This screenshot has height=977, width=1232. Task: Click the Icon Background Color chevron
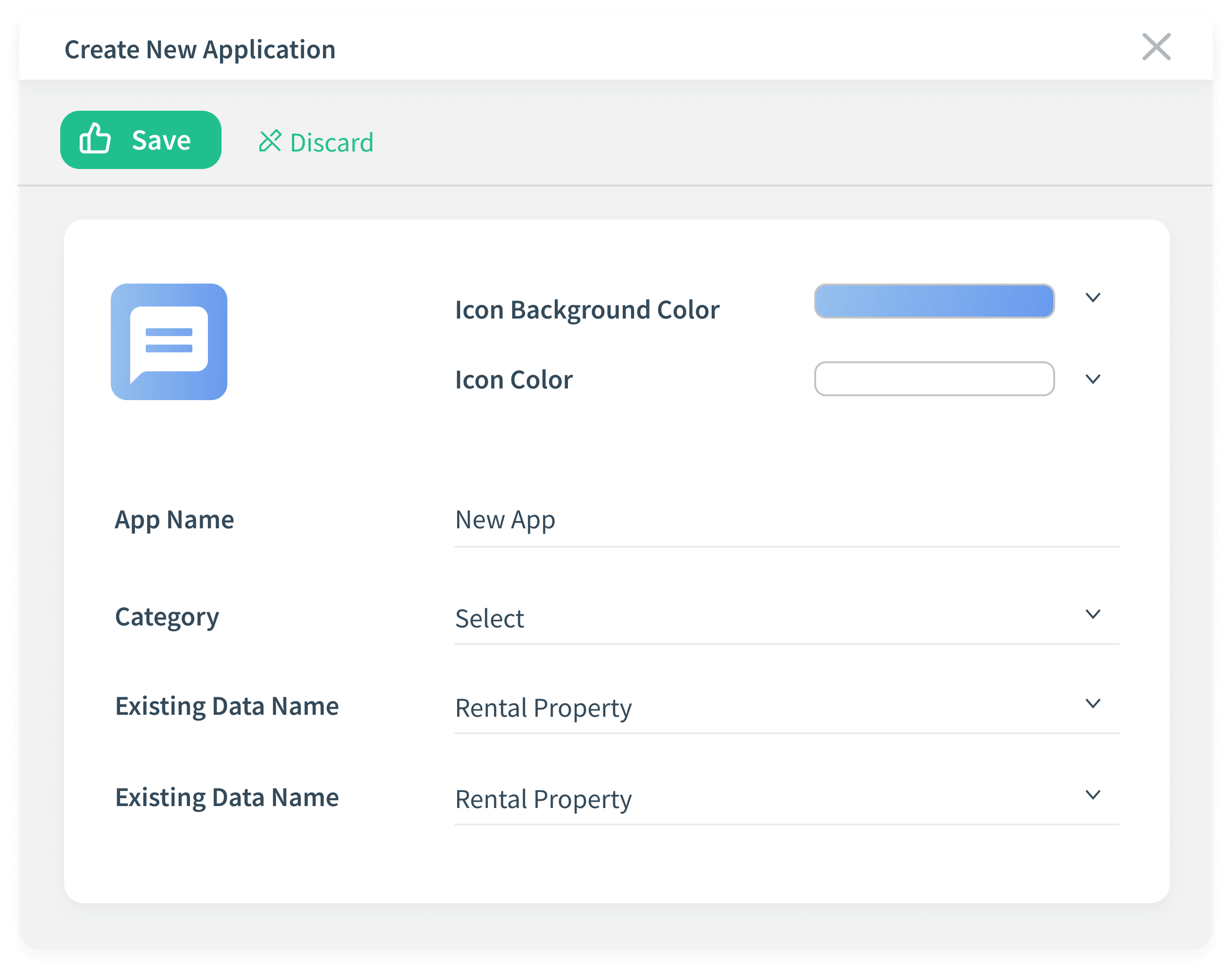[1093, 298]
